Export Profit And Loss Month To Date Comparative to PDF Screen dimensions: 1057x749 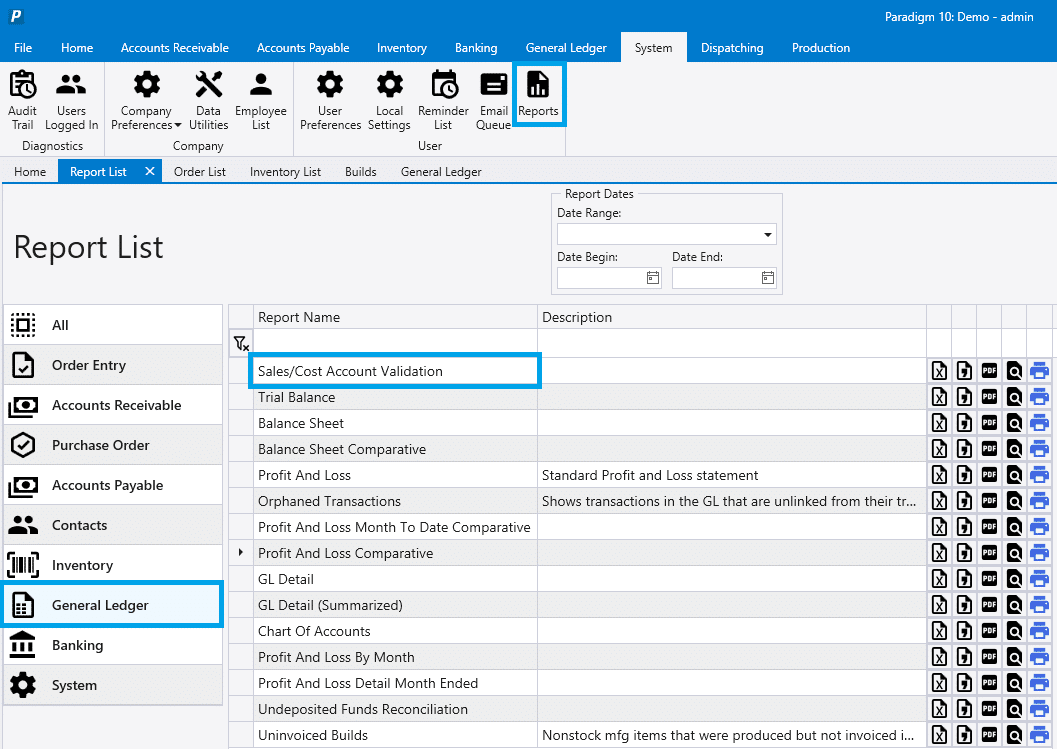point(989,527)
